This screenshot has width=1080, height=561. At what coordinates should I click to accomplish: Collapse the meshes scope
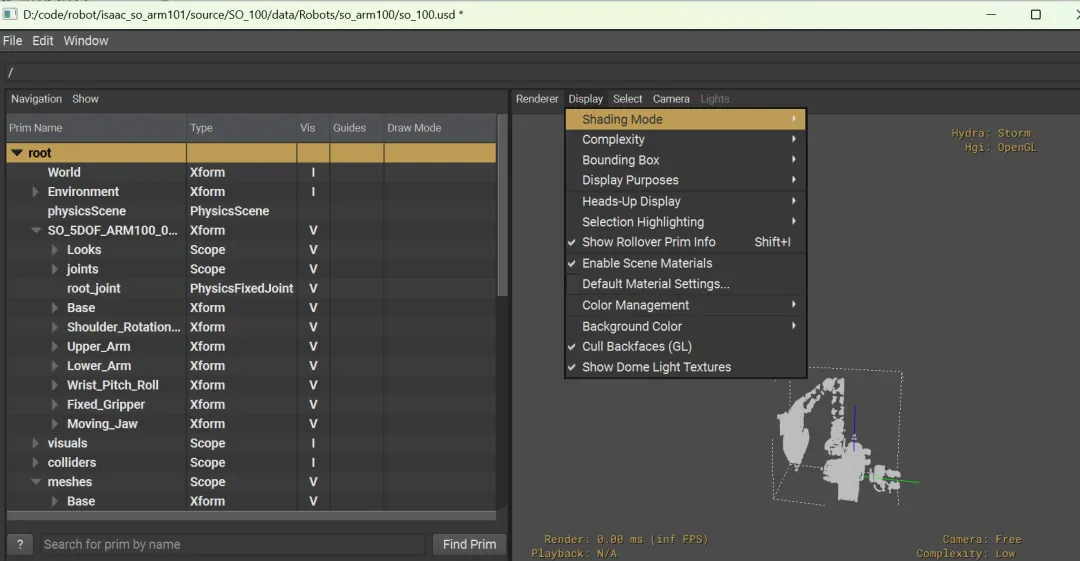36,482
